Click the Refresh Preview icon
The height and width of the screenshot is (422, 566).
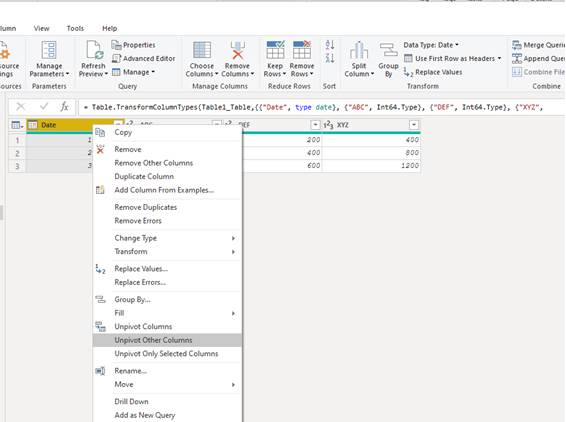click(95, 50)
